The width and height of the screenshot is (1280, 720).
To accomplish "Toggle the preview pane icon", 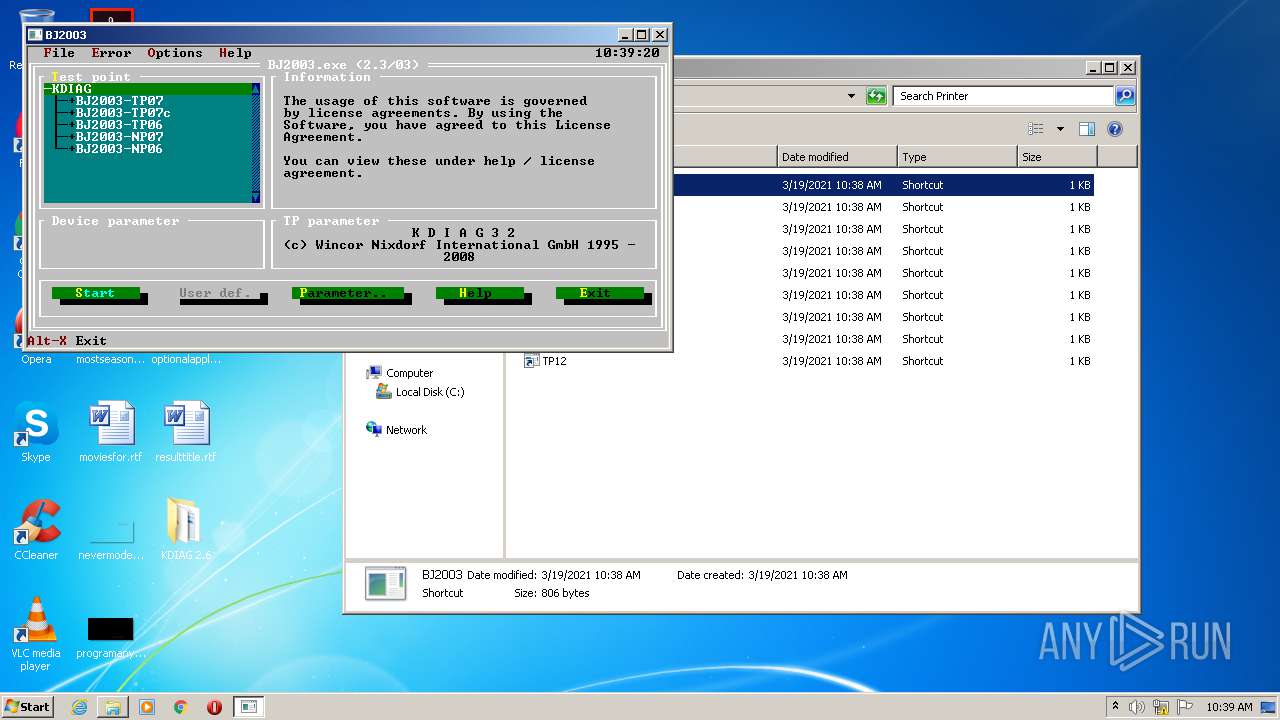I will 1087,129.
